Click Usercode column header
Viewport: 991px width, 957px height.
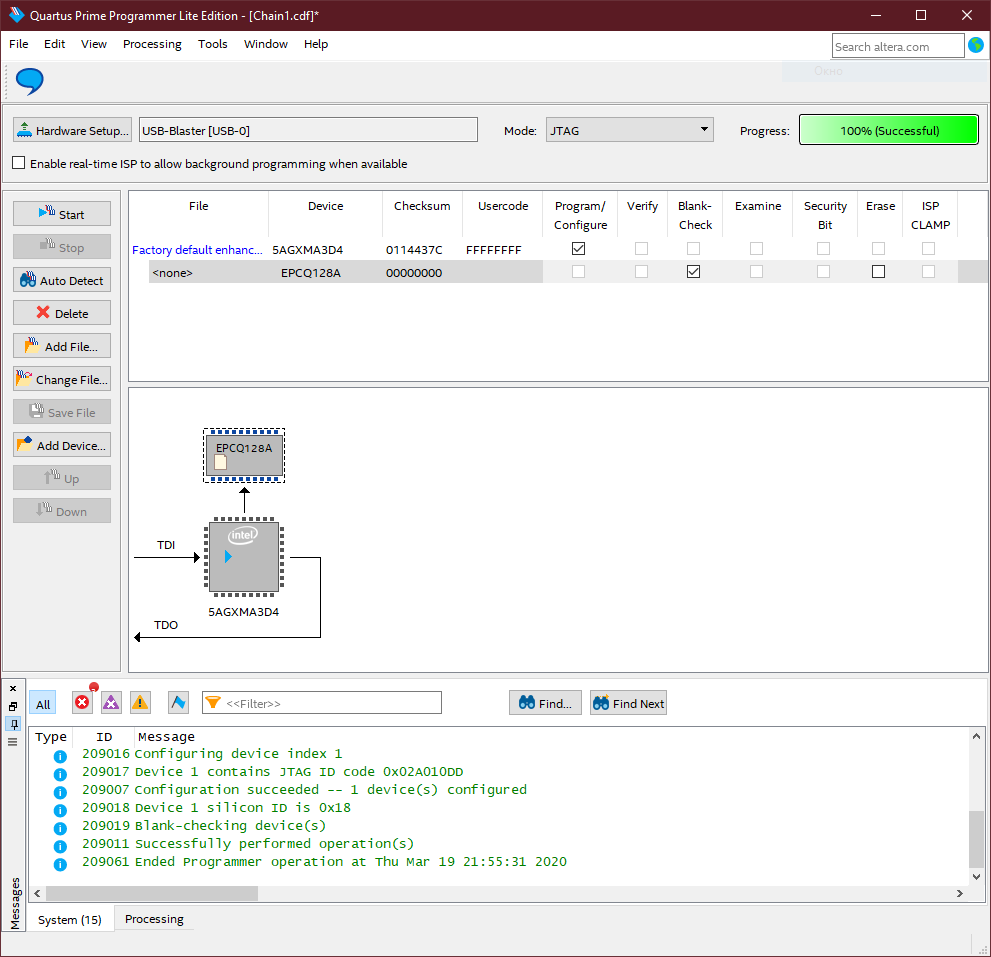[x=502, y=206]
